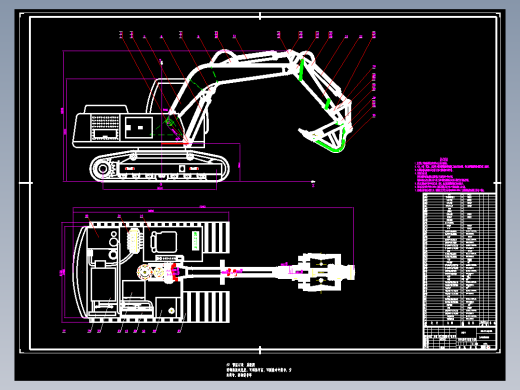This screenshot has height=390, width=520.
Task: Select the parts list table on the right
Action: 460,260
